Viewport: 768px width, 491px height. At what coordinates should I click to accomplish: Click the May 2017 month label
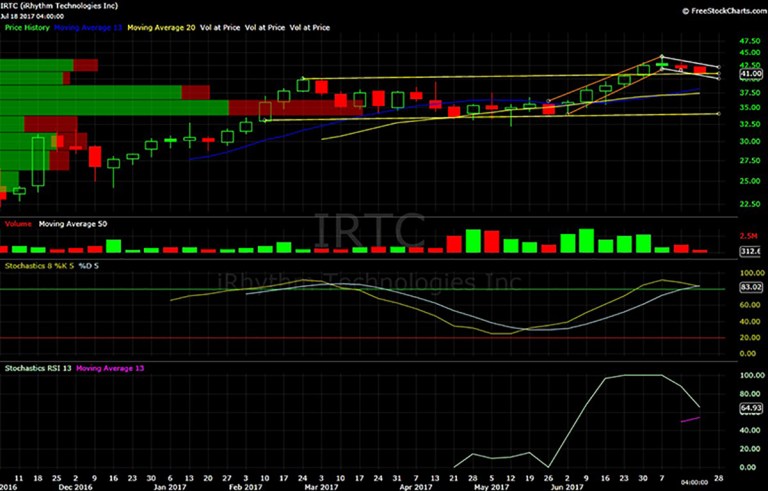coord(492,487)
